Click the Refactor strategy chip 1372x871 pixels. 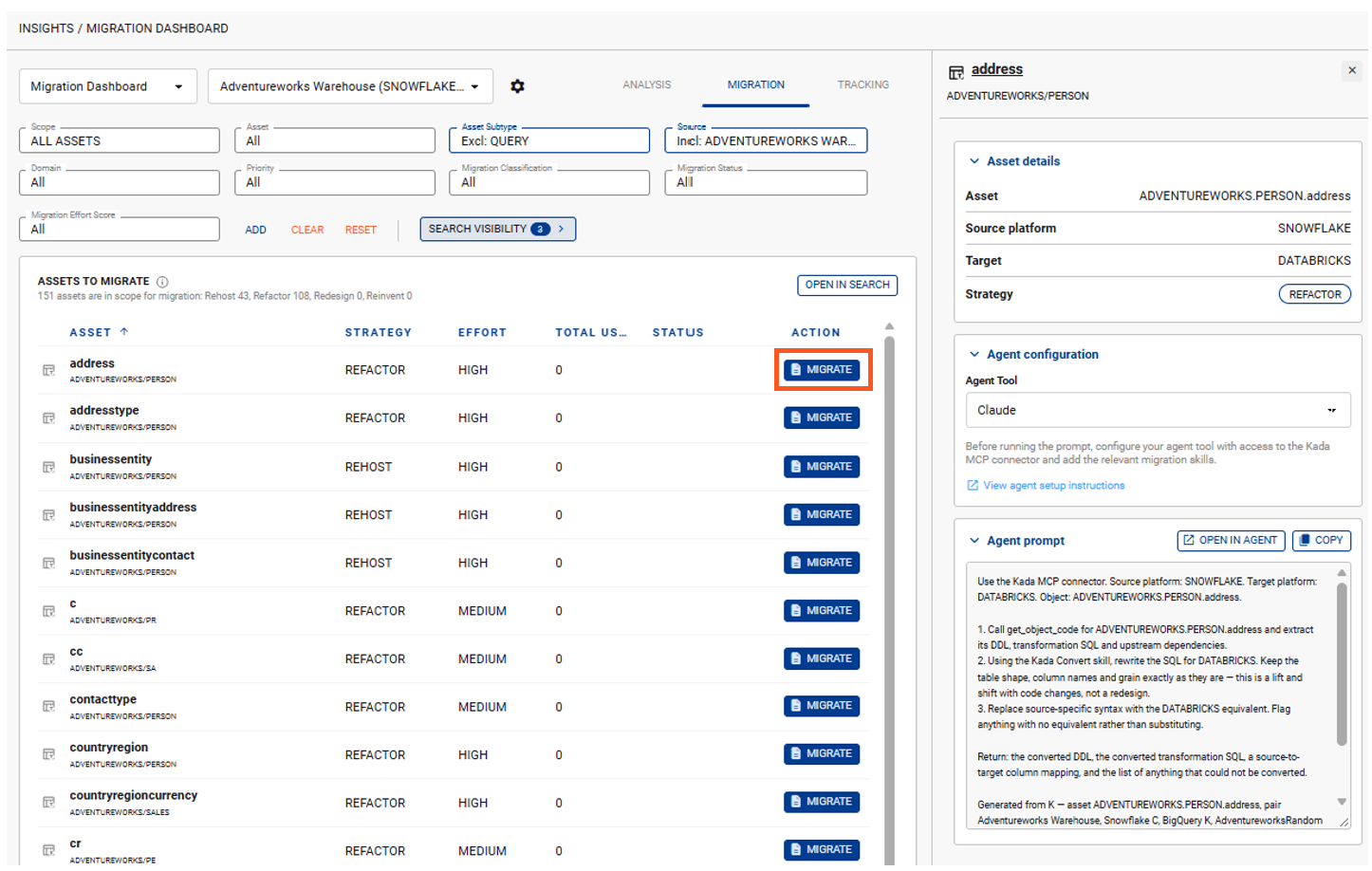pos(1315,295)
